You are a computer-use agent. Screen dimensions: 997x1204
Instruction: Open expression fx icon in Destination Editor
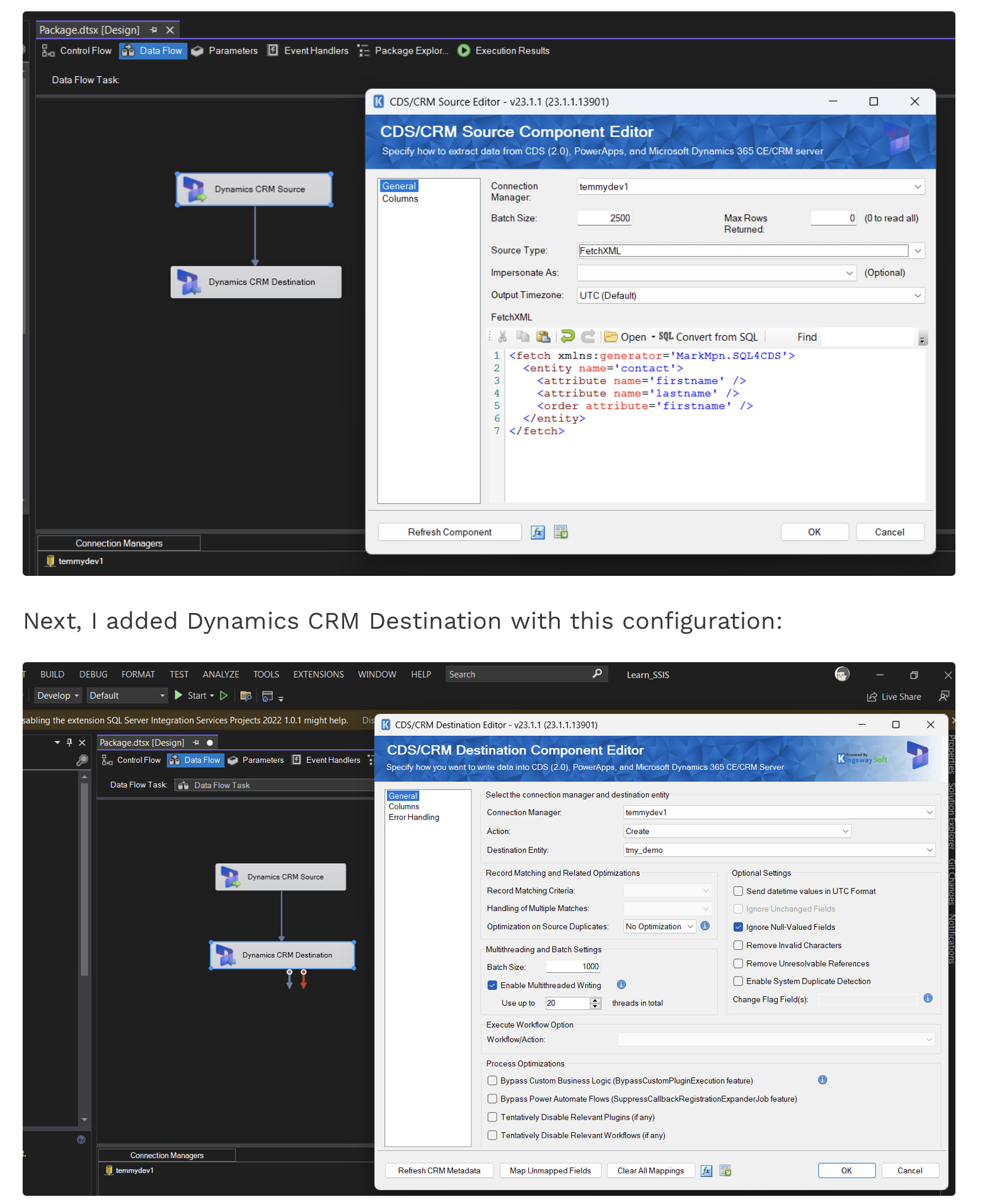pyautogui.click(x=706, y=1171)
